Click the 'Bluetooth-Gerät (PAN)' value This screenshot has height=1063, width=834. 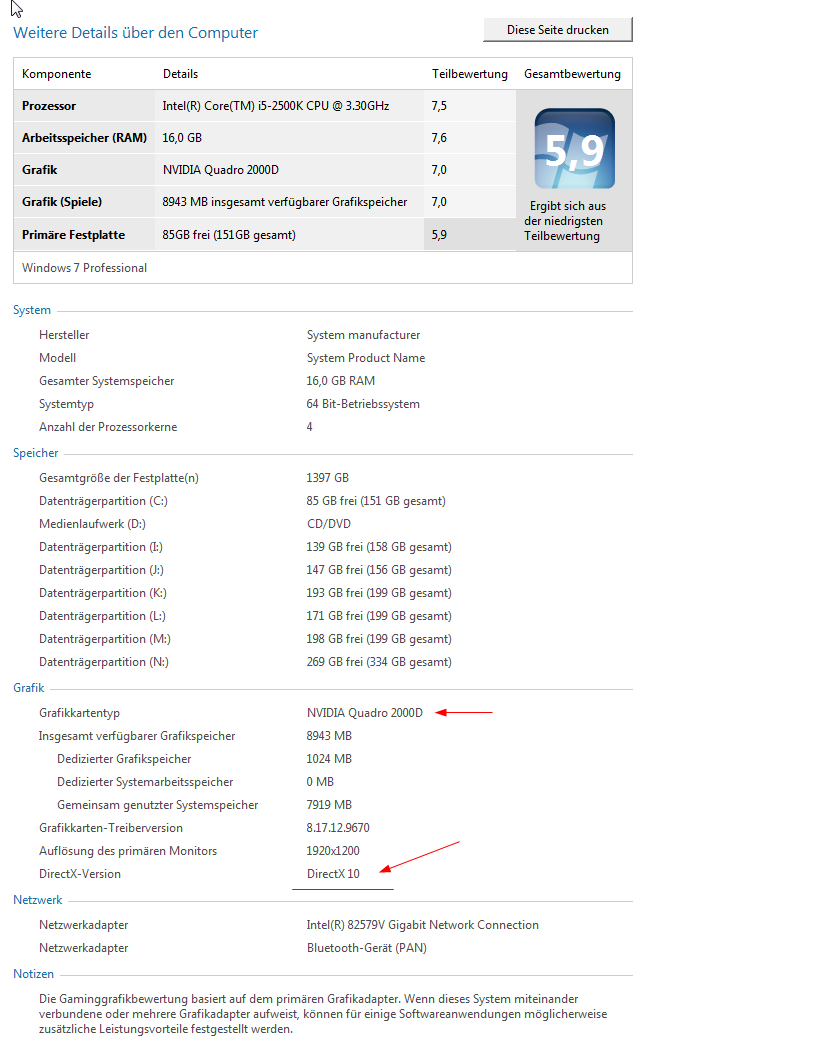point(367,948)
